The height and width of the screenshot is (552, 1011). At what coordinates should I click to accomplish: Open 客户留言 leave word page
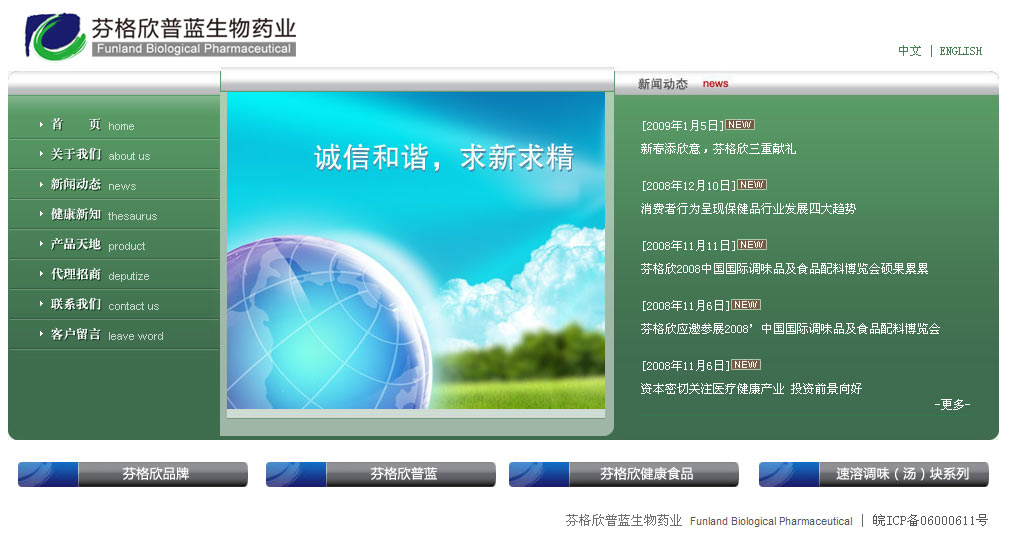point(107,335)
